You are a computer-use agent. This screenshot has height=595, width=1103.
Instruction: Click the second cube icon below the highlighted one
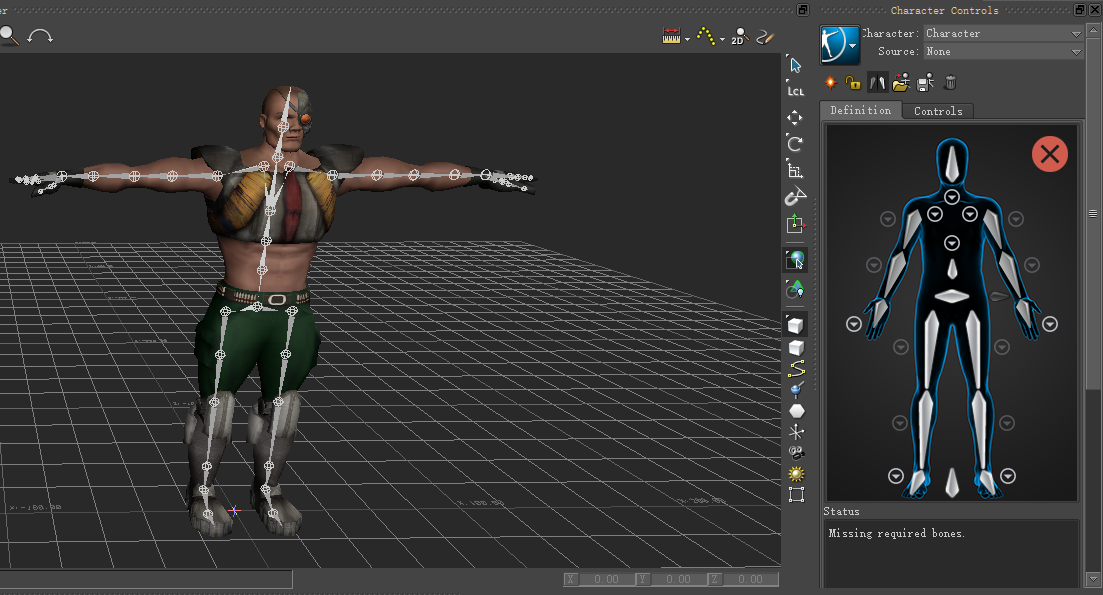pos(796,347)
